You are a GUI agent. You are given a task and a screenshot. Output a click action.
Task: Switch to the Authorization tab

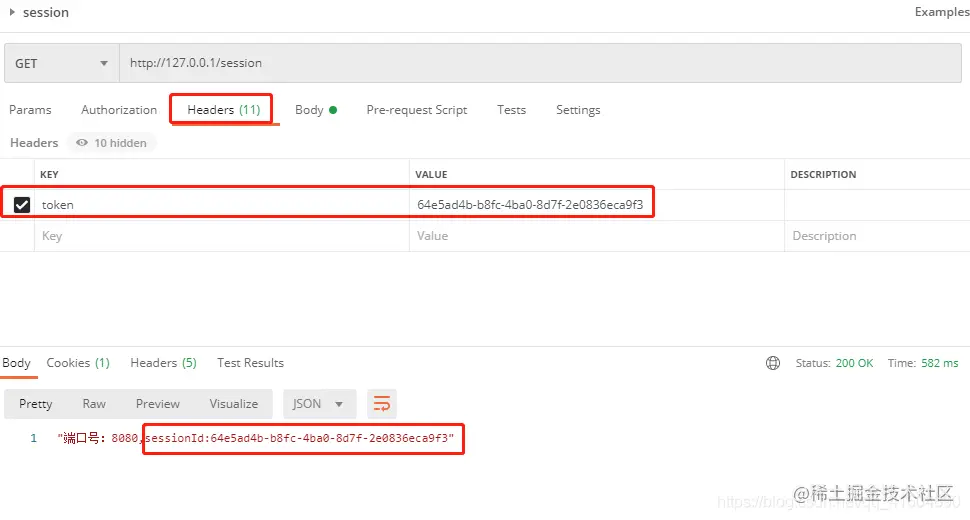pos(119,110)
